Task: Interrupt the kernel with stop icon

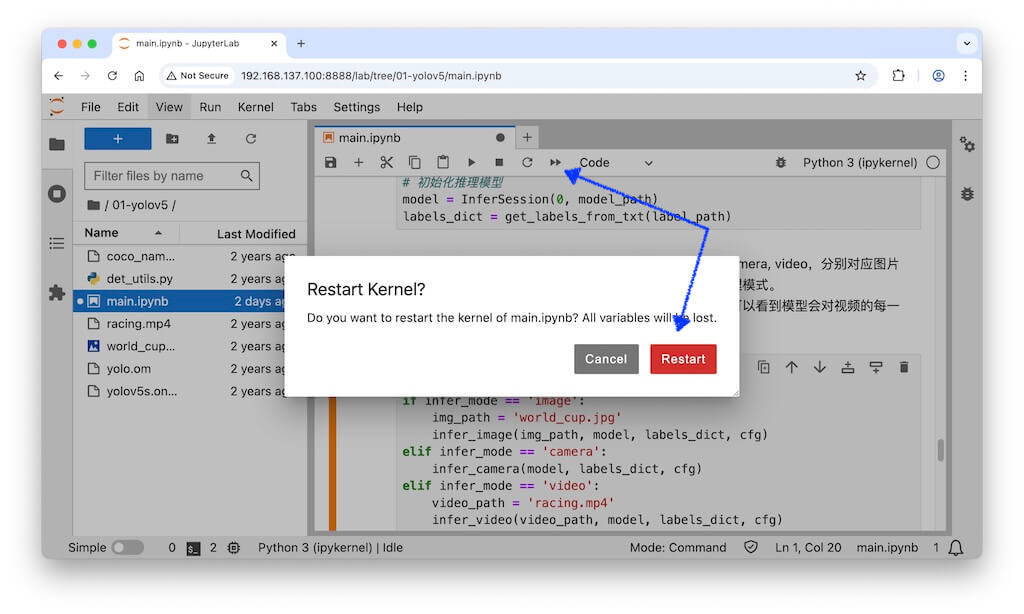Action: 499,162
